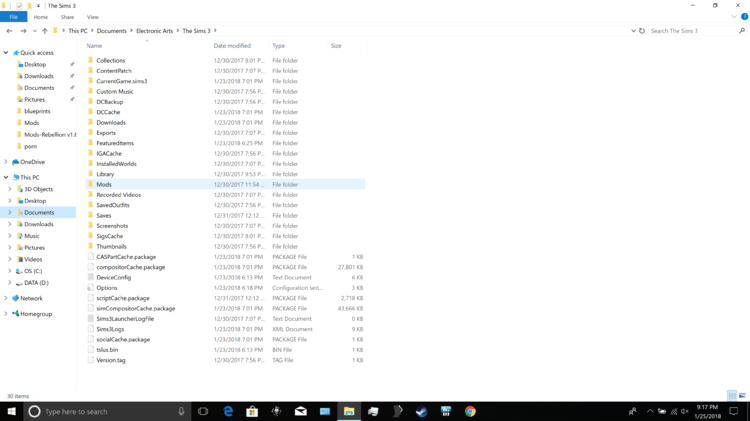Expand the Network tree node

6,298
